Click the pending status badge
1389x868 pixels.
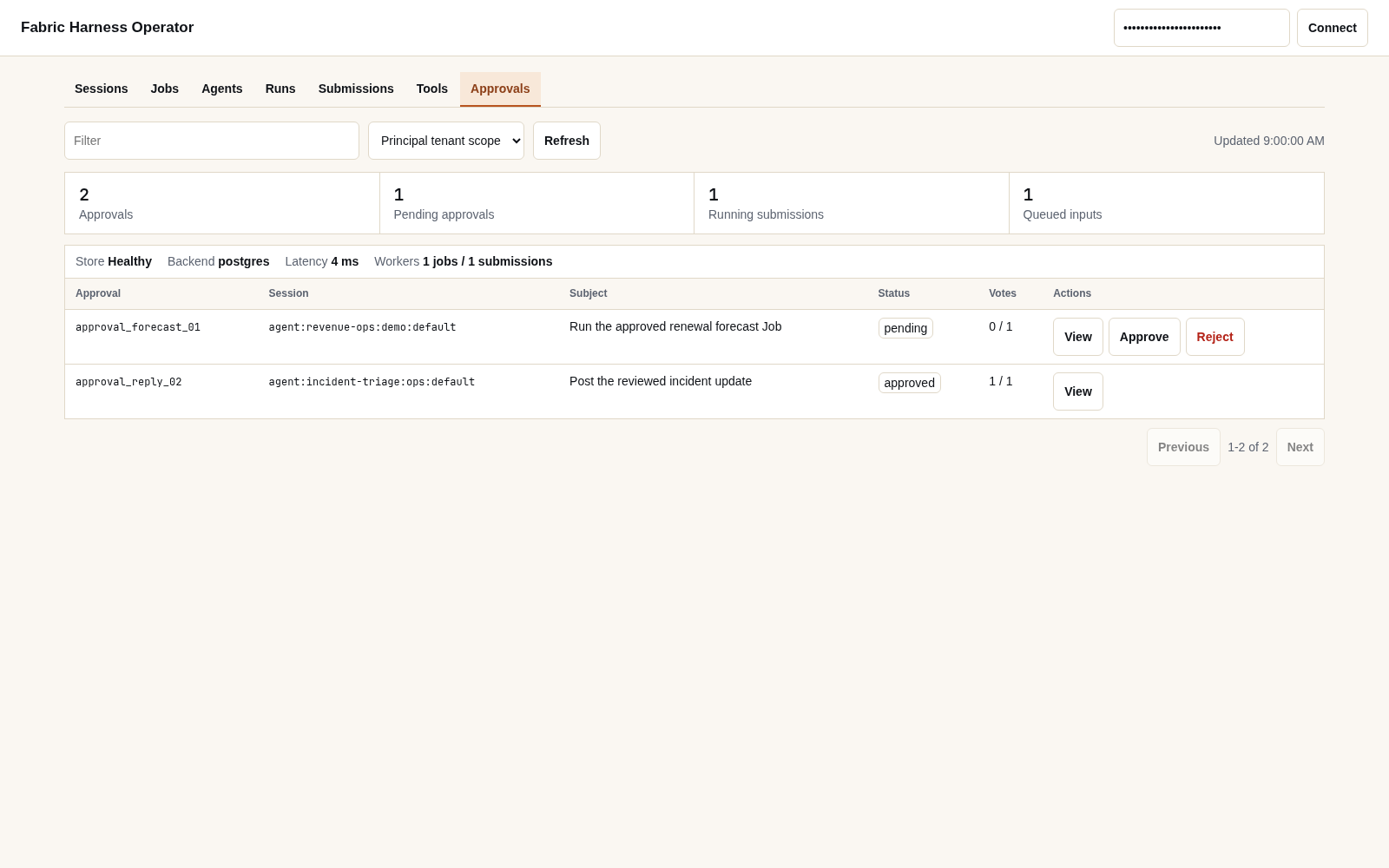point(905,328)
